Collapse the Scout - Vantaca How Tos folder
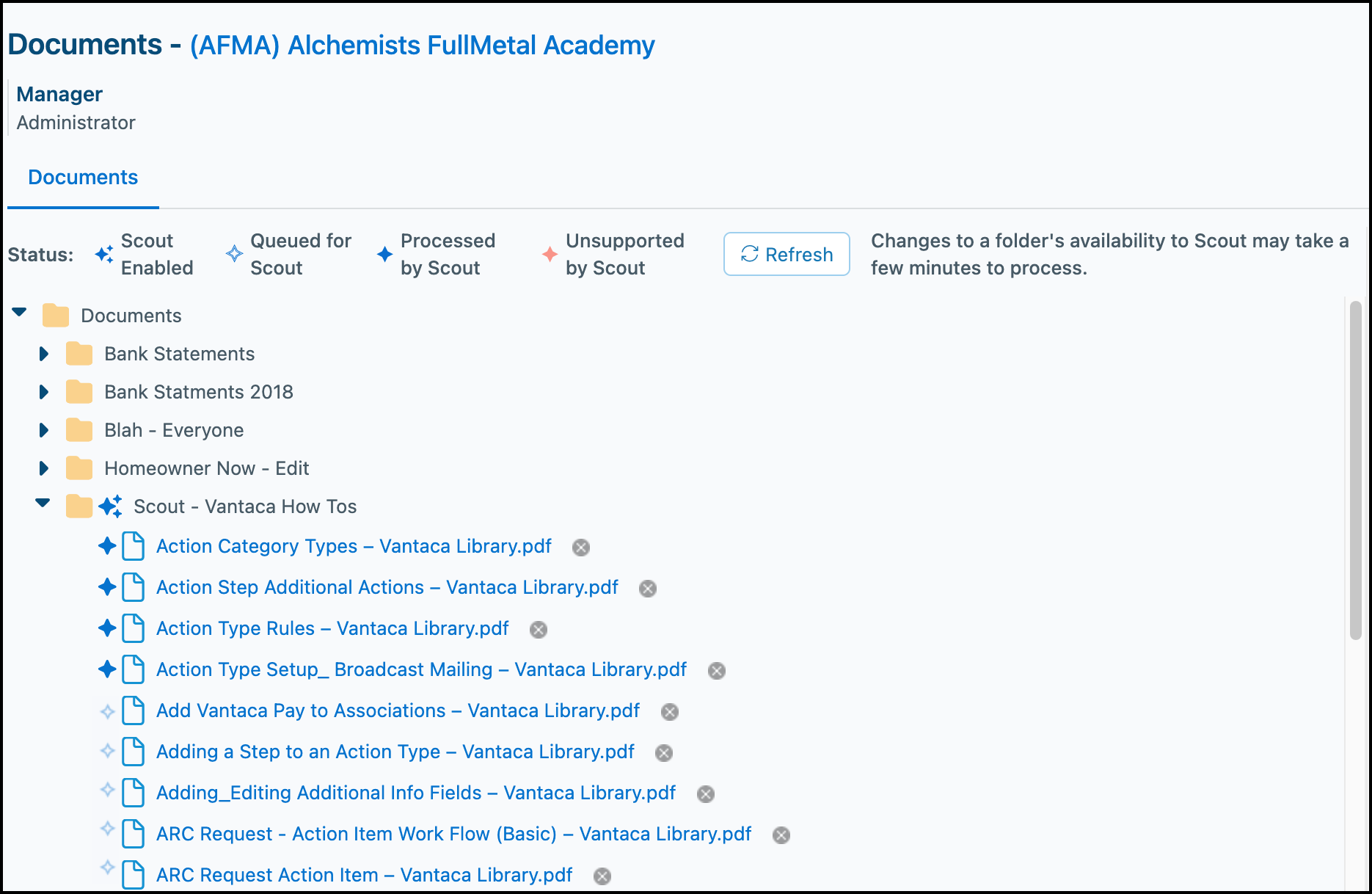Viewport: 1372px width, 894px height. click(x=43, y=504)
